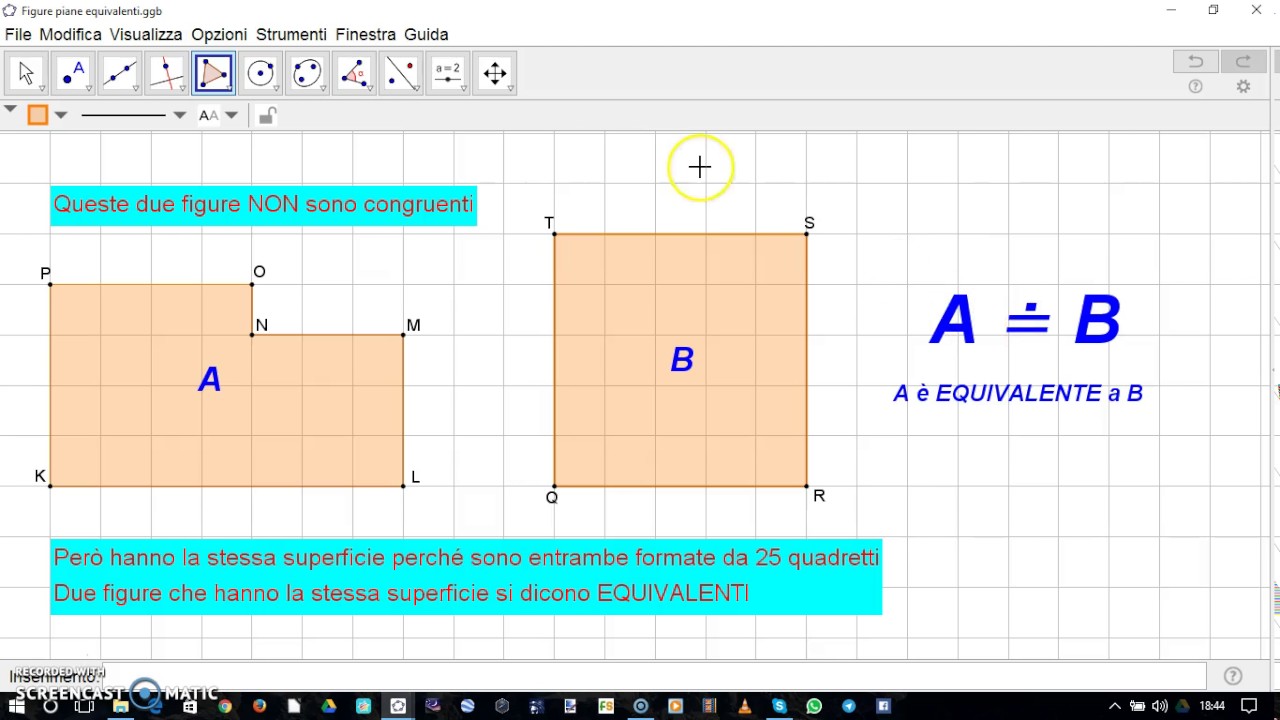Open Firefox from the taskbar

(x=259, y=706)
